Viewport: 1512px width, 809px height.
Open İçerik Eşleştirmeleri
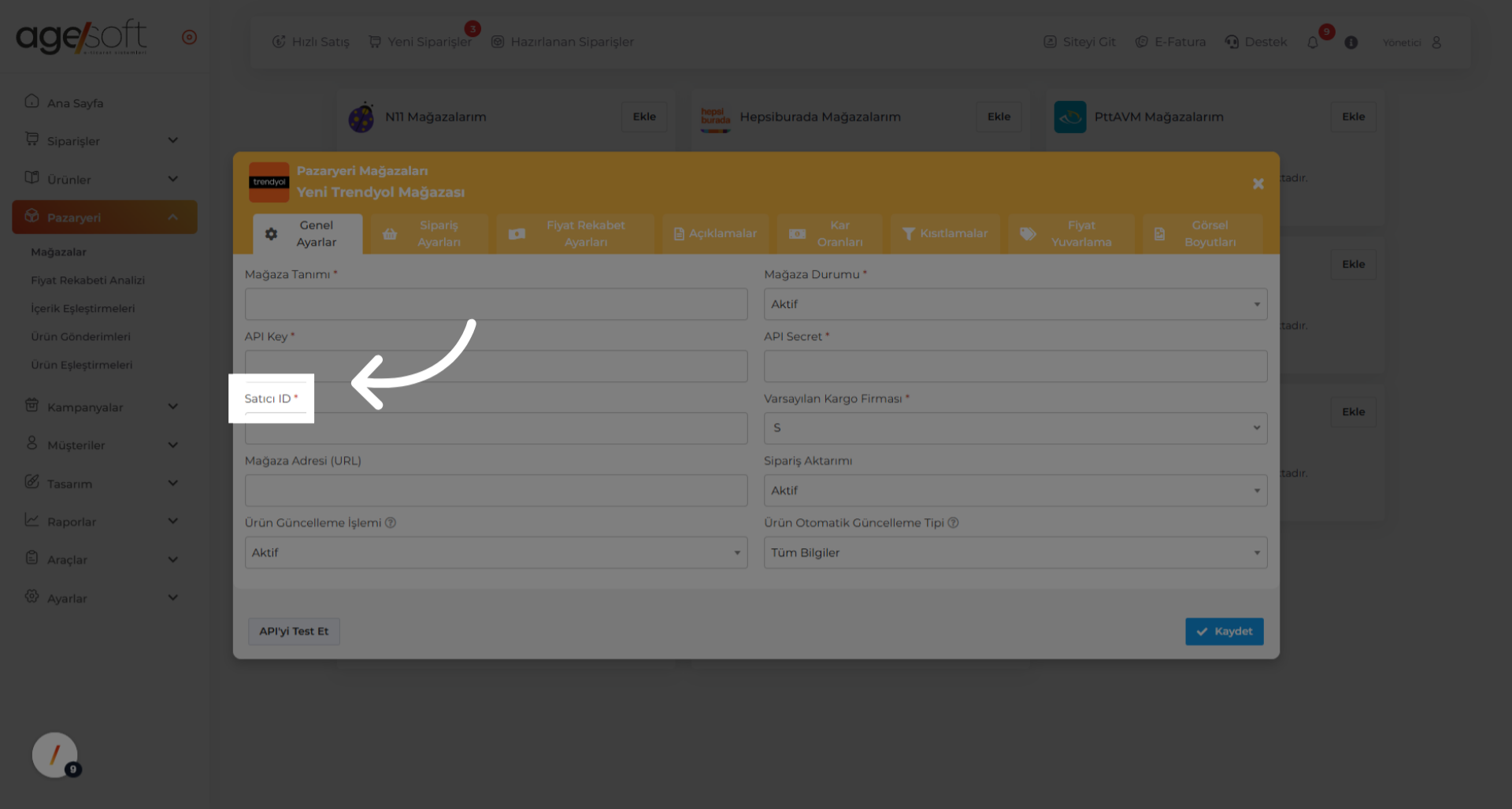coord(83,309)
